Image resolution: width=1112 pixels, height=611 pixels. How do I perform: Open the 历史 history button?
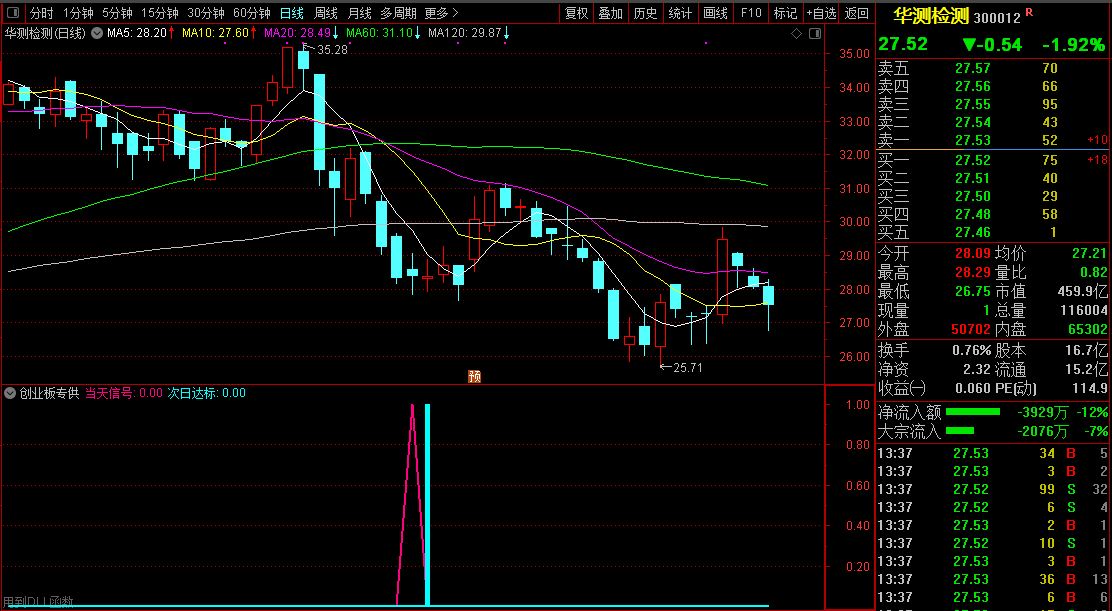coord(645,13)
